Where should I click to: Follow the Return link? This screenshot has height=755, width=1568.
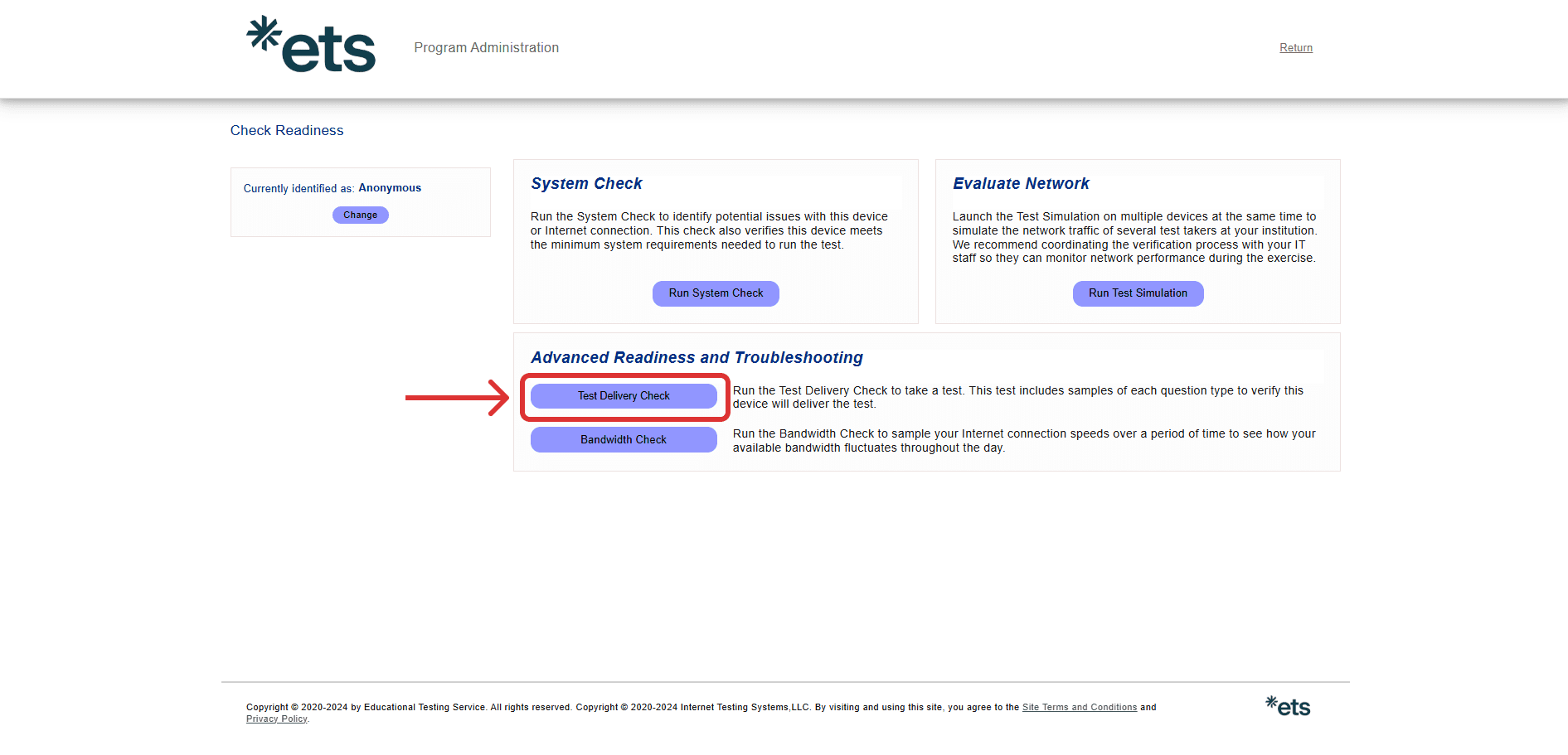pyautogui.click(x=1295, y=48)
